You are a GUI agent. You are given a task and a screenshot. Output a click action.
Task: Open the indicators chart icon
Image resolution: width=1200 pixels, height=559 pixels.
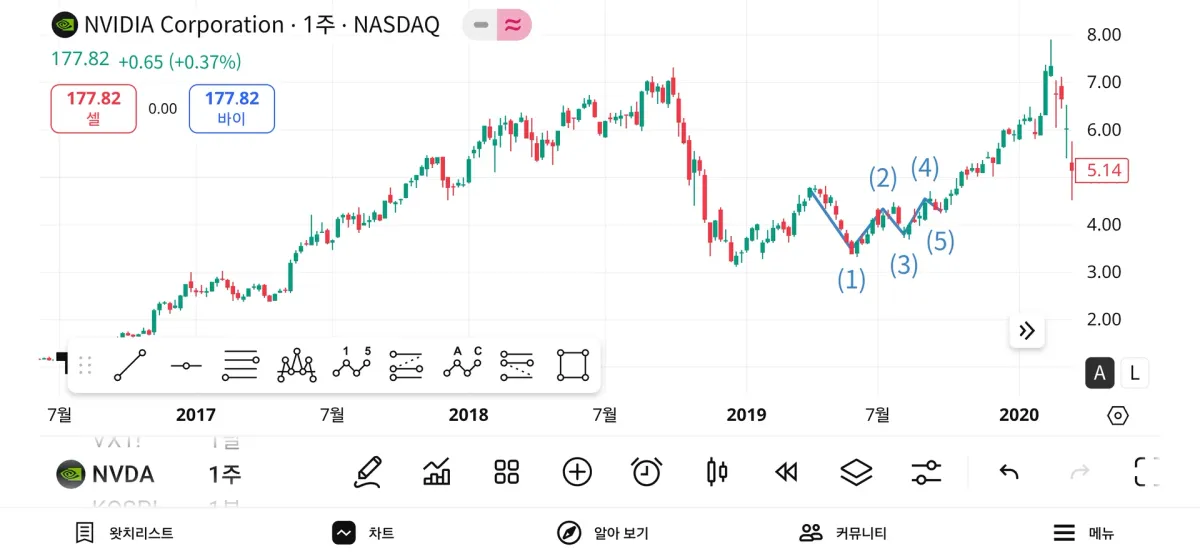437,472
